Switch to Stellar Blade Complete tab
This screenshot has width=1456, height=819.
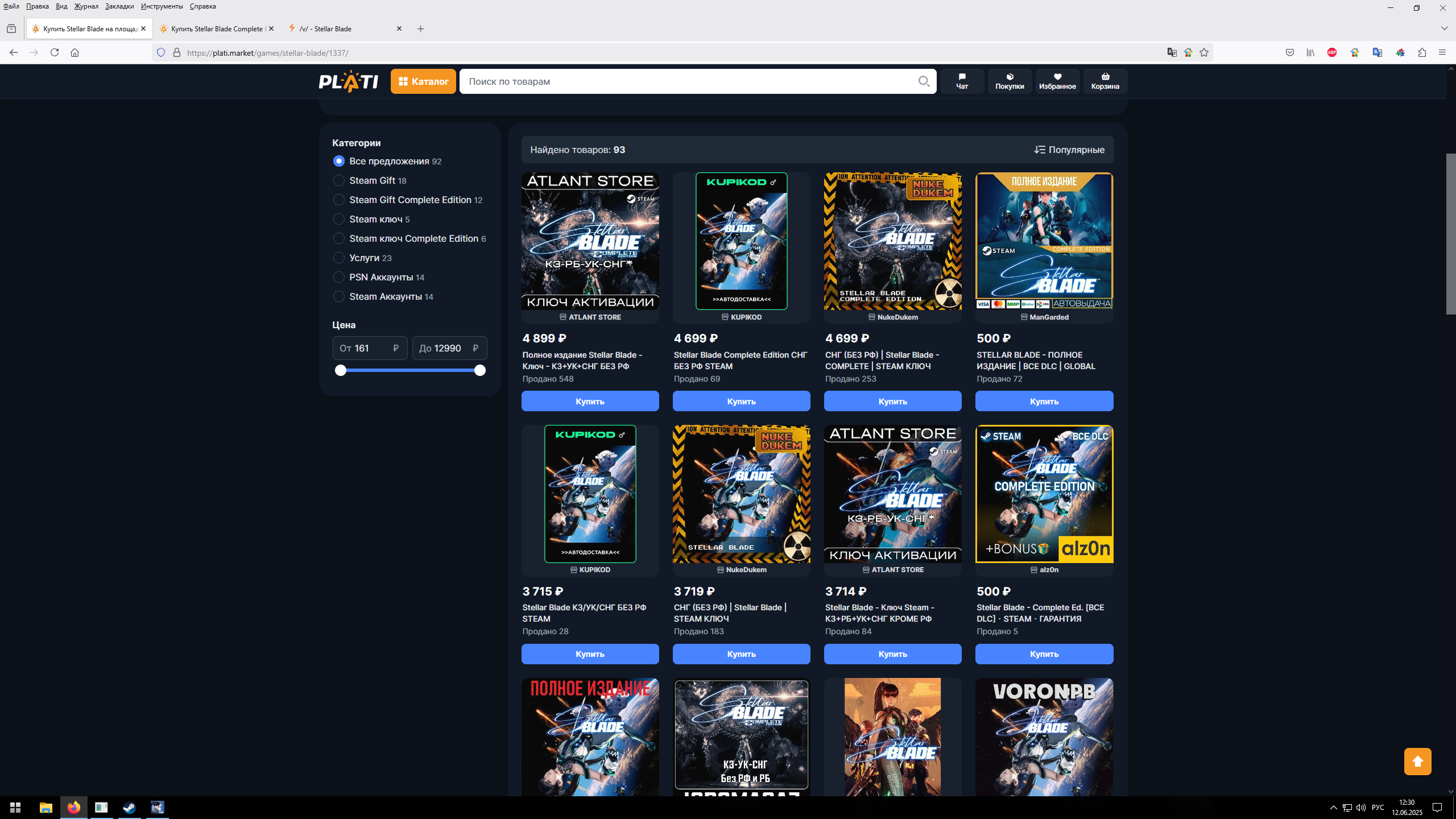click(217, 28)
